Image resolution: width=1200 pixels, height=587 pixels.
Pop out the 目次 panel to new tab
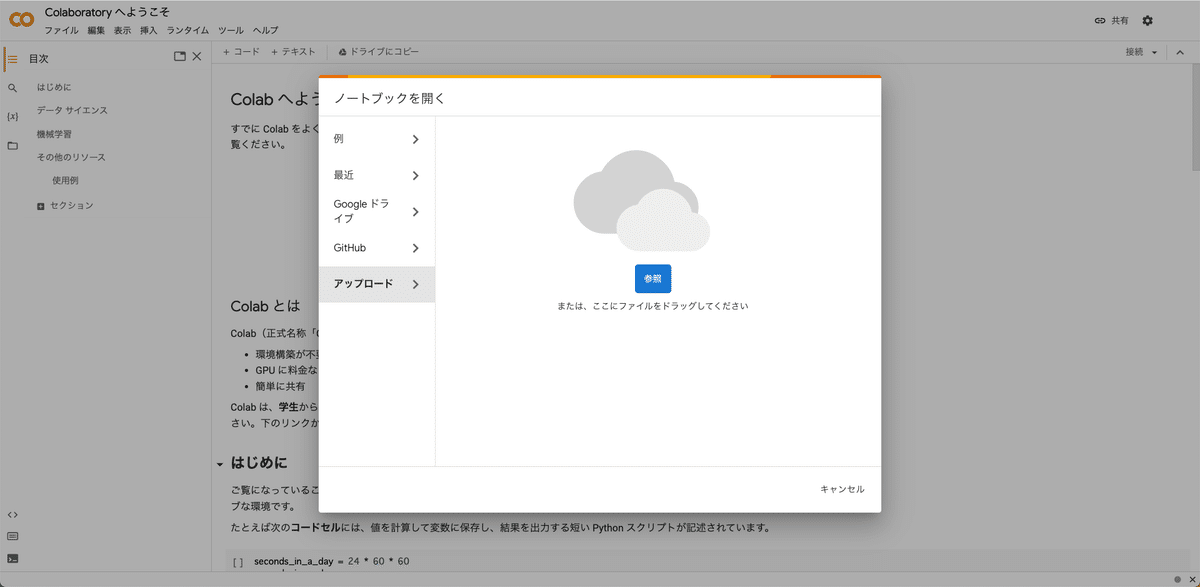click(x=180, y=57)
